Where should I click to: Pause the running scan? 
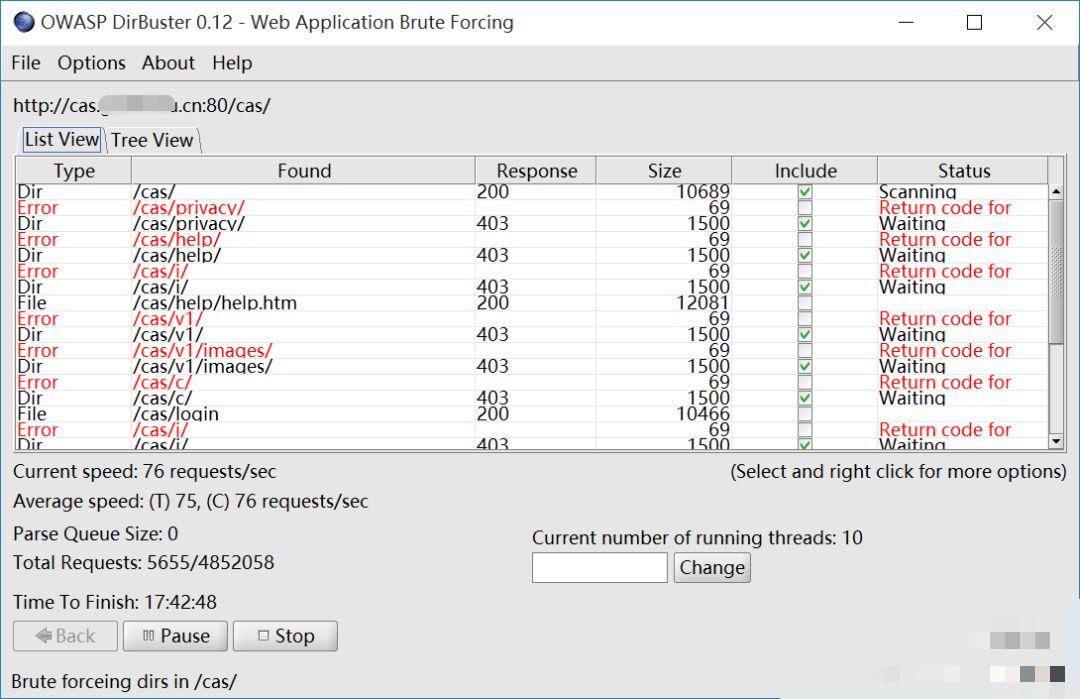[176, 636]
